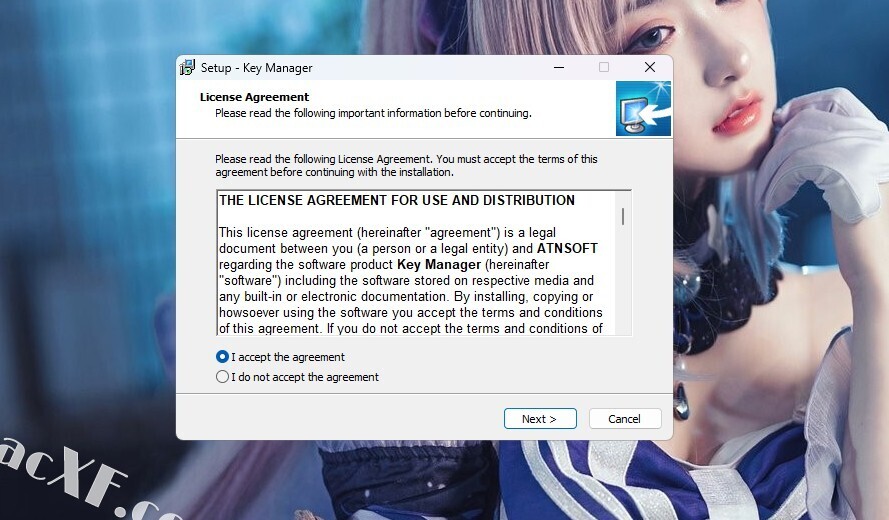
Task: Click the Setup installer icon in title bar
Action: pyautogui.click(x=187, y=67)
